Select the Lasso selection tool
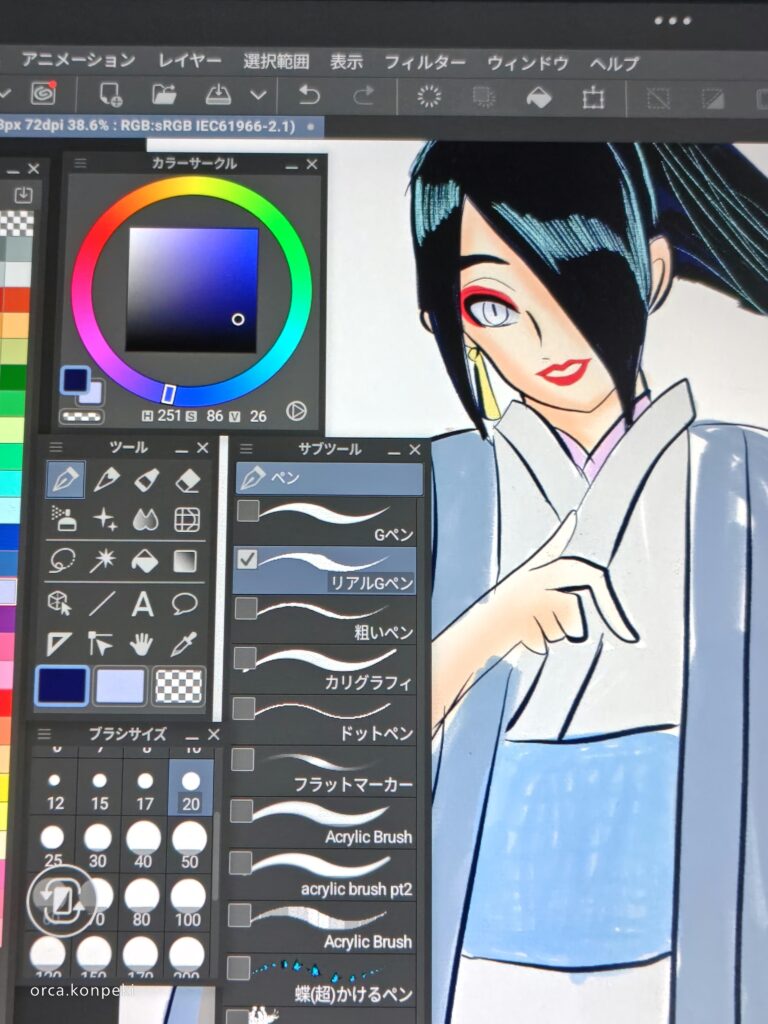The width and height of the screenshot is (768, 1024). 63,561
